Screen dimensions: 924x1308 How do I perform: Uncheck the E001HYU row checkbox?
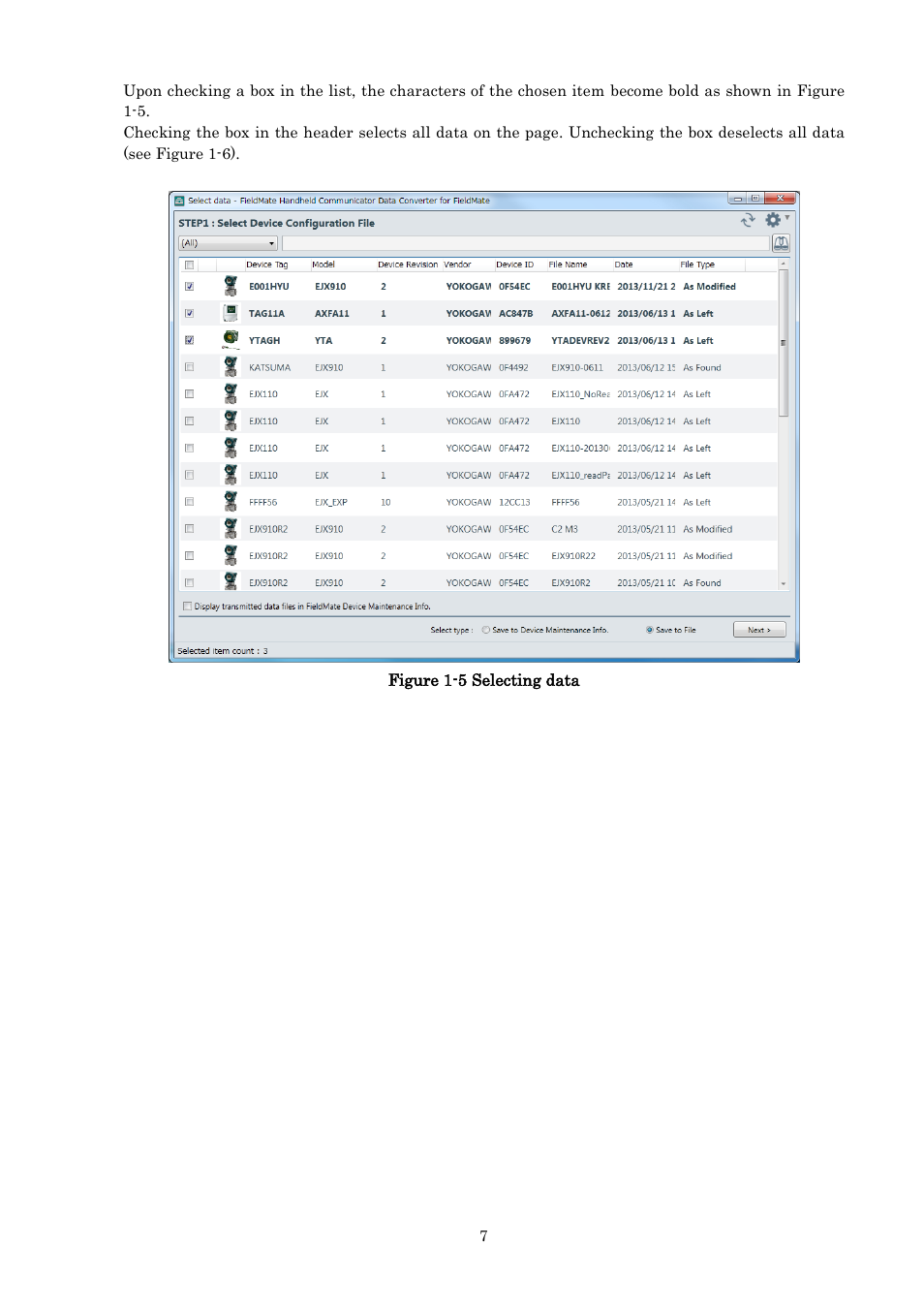[189, 287]
